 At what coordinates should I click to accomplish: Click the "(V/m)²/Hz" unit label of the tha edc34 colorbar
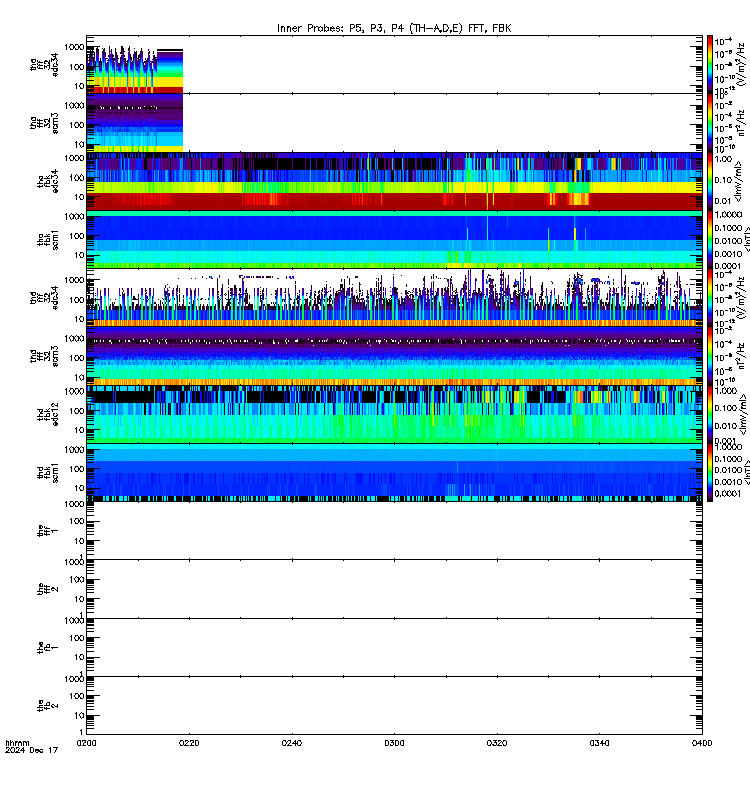click(742, 64)
